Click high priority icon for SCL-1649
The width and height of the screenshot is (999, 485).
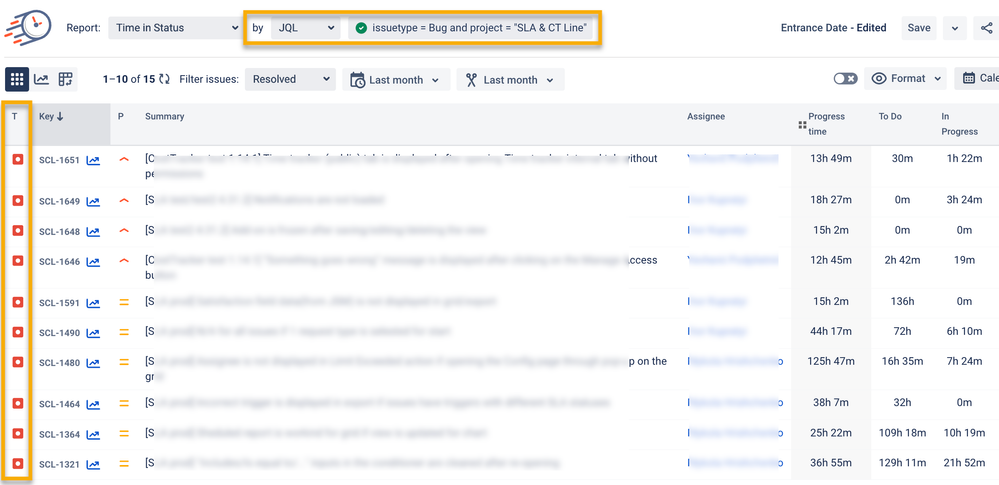pos(124,201)
